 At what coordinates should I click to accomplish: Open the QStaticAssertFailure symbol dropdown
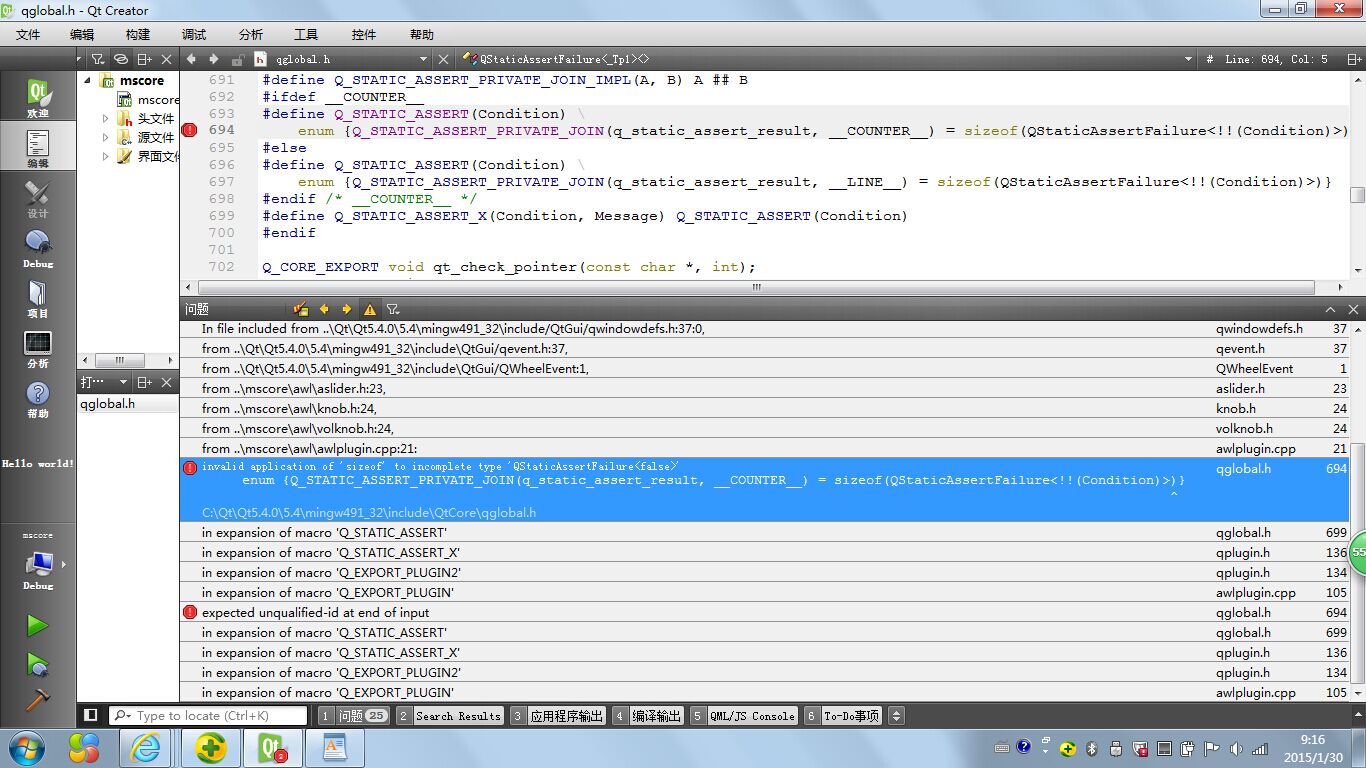pos(828,59)
